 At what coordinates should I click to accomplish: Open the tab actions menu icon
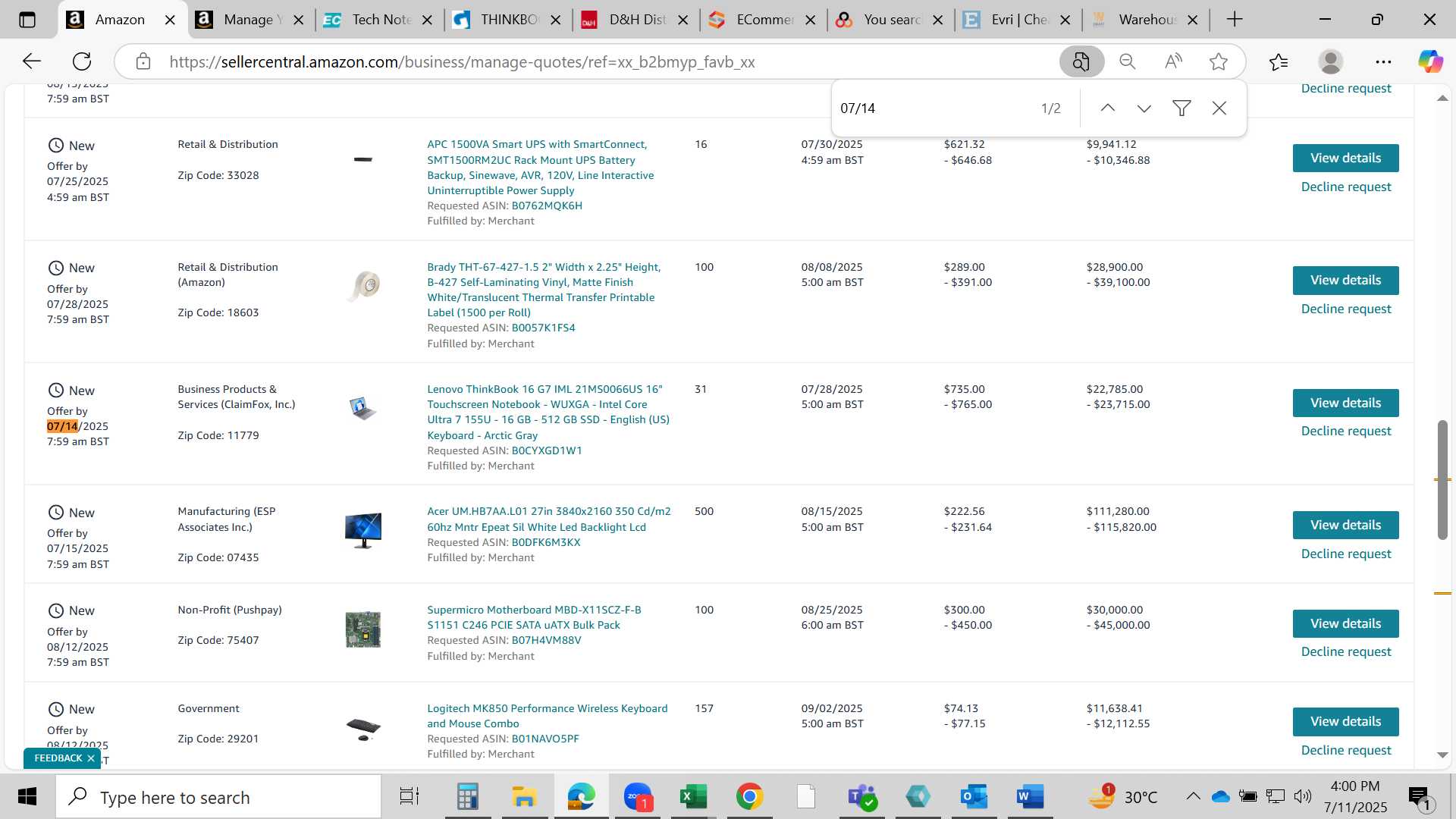click(x=27, y=20)
